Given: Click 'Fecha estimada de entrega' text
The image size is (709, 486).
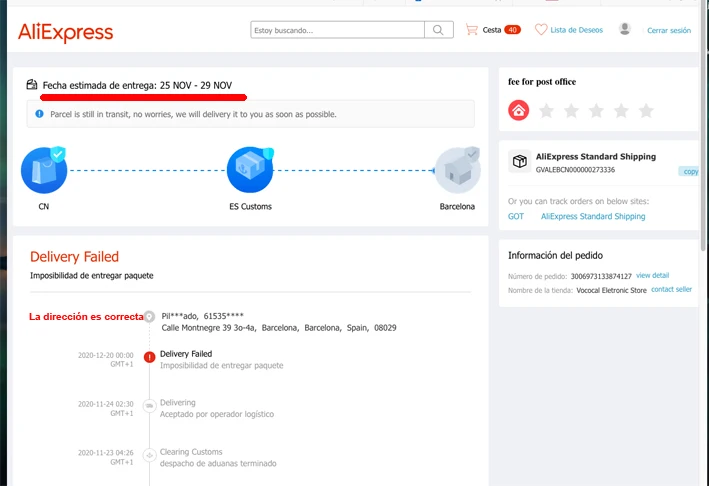Looking at the screenshot, I should click(x=99, y=85).
